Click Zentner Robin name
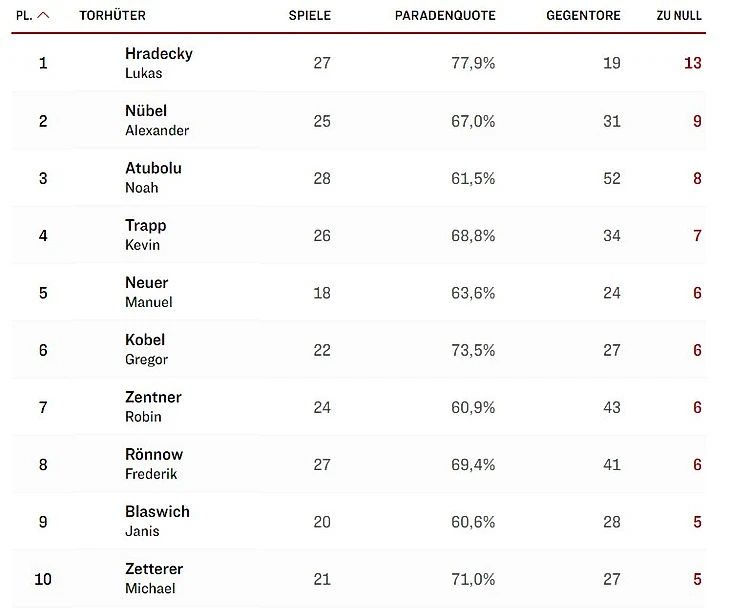Screen dimensions: 730x615 pos(153,407)
